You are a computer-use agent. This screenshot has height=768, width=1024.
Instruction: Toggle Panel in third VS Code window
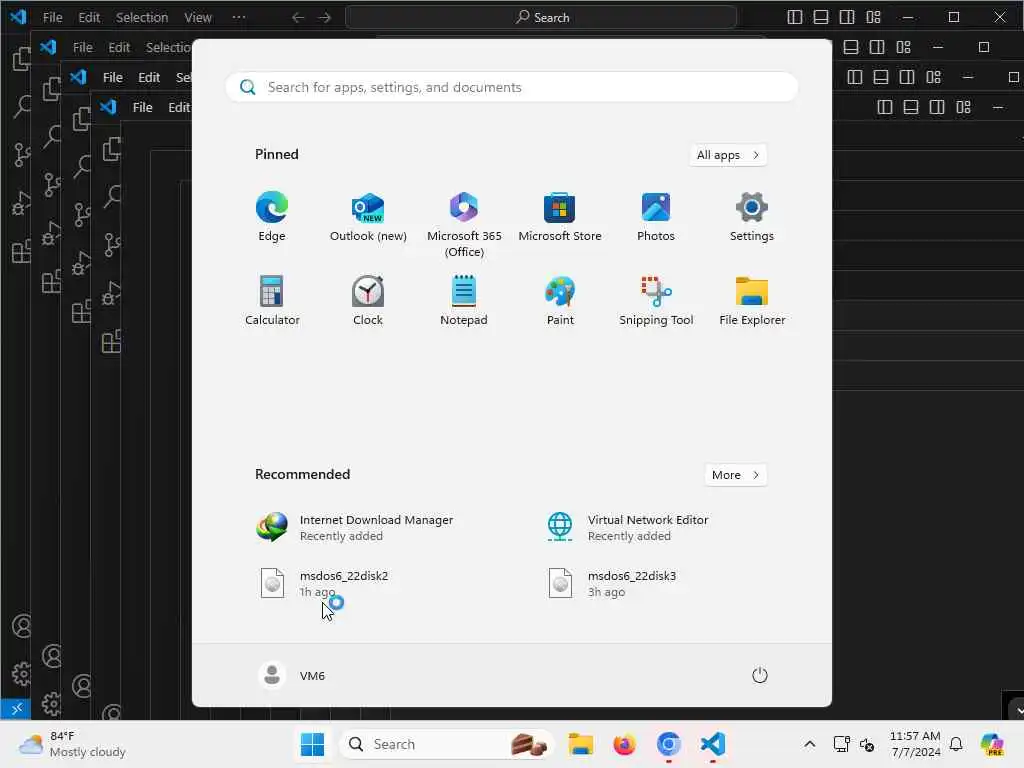(881, 77)
